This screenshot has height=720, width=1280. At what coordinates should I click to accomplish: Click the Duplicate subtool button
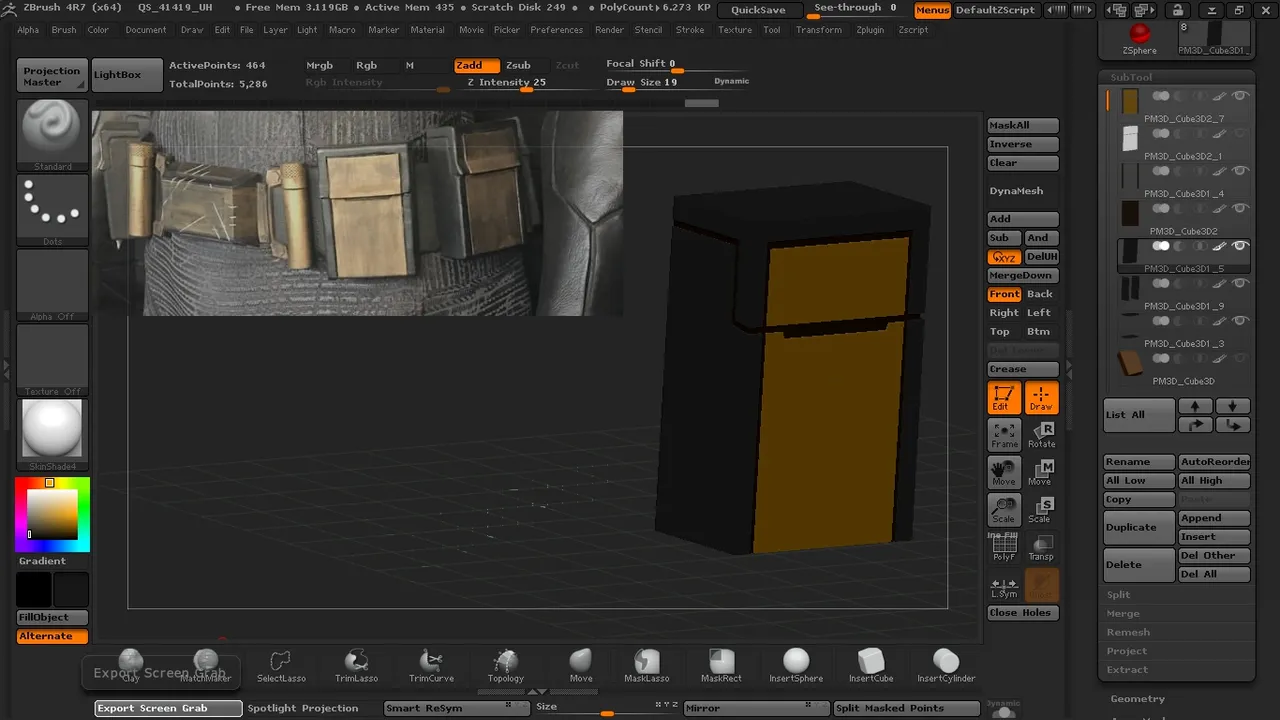click(x=1139, y=527)
